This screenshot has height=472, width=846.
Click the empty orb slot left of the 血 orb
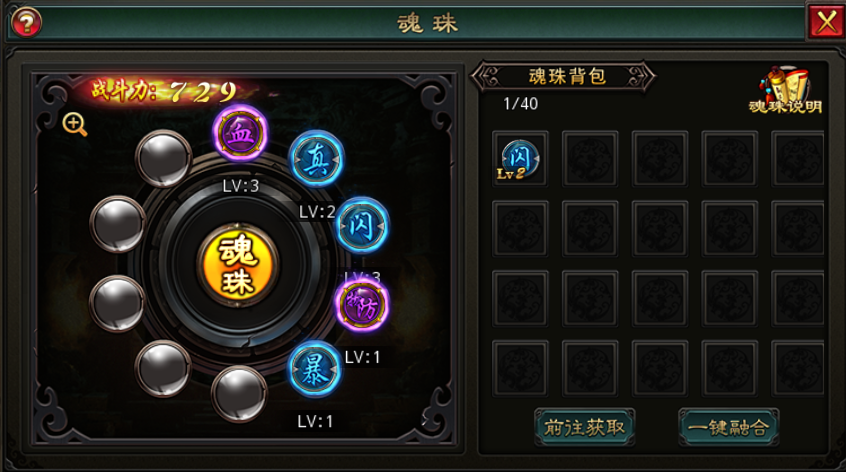point(163,158)
